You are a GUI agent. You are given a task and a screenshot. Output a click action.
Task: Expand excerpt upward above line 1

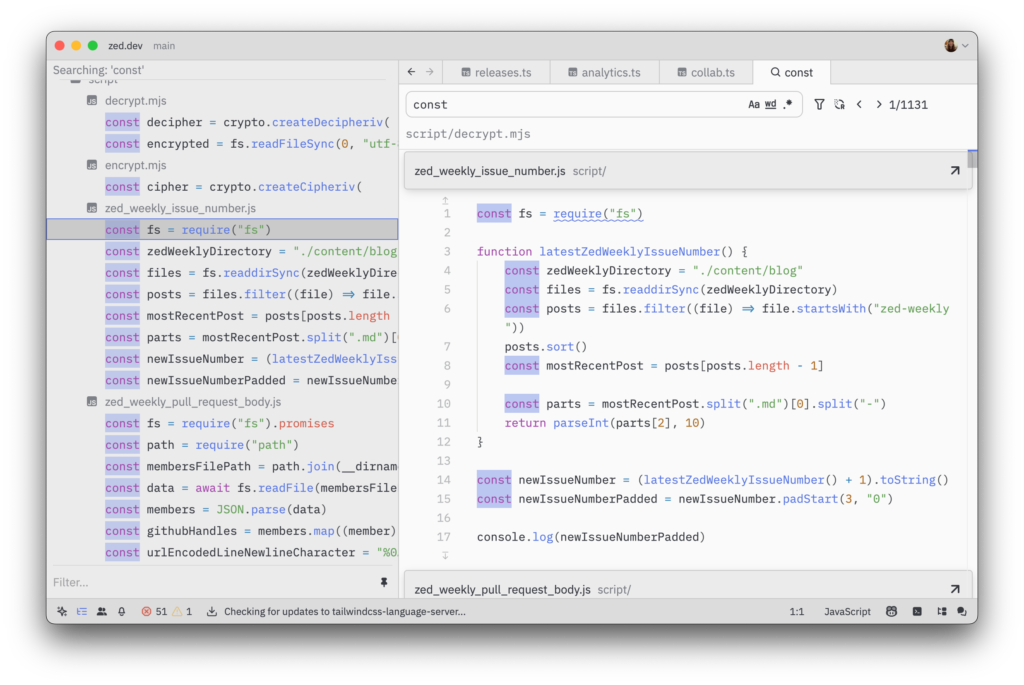[x=445, y=200]
